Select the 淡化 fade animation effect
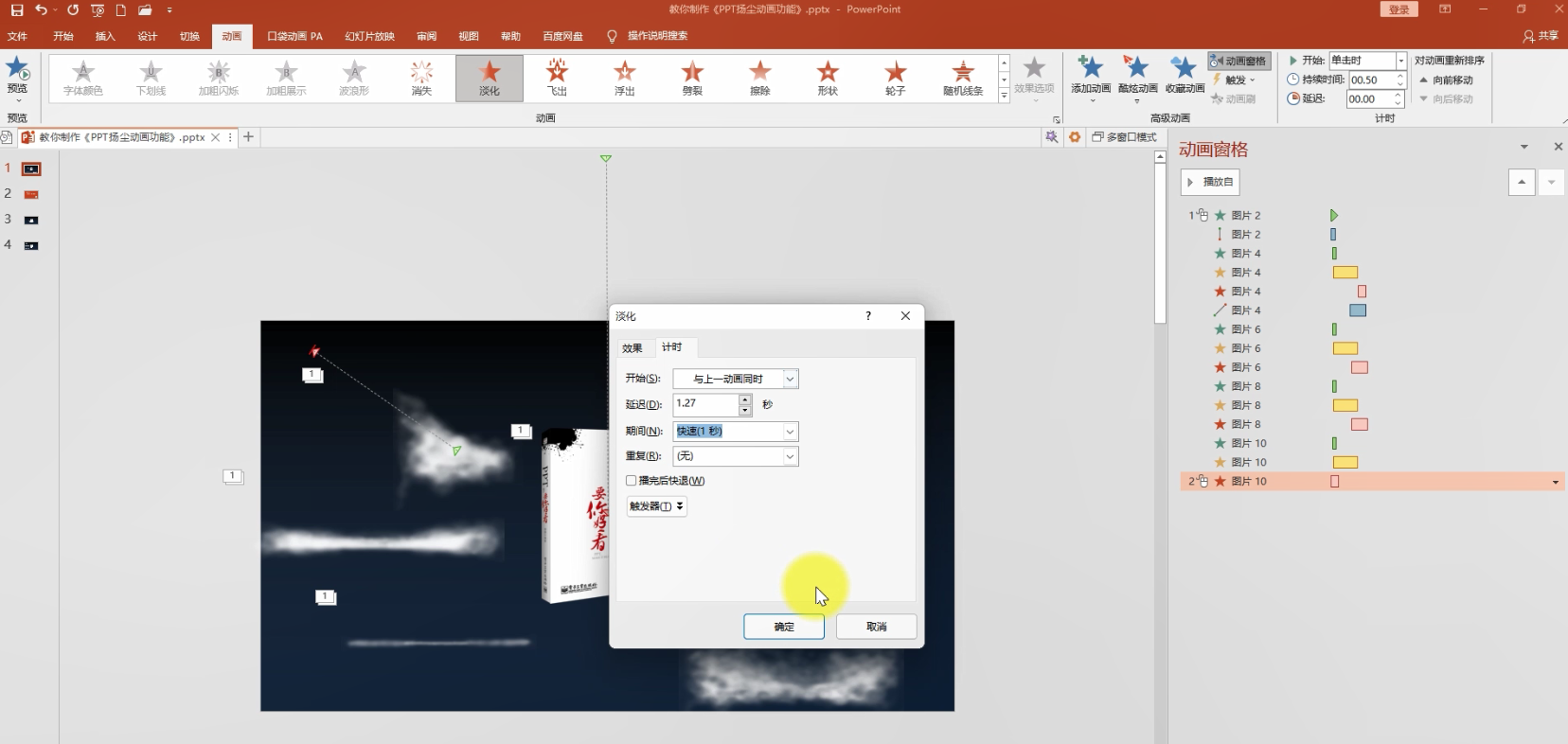This screenshot has width=1568, height=744. pyautogui.click(x=490, y=78)
